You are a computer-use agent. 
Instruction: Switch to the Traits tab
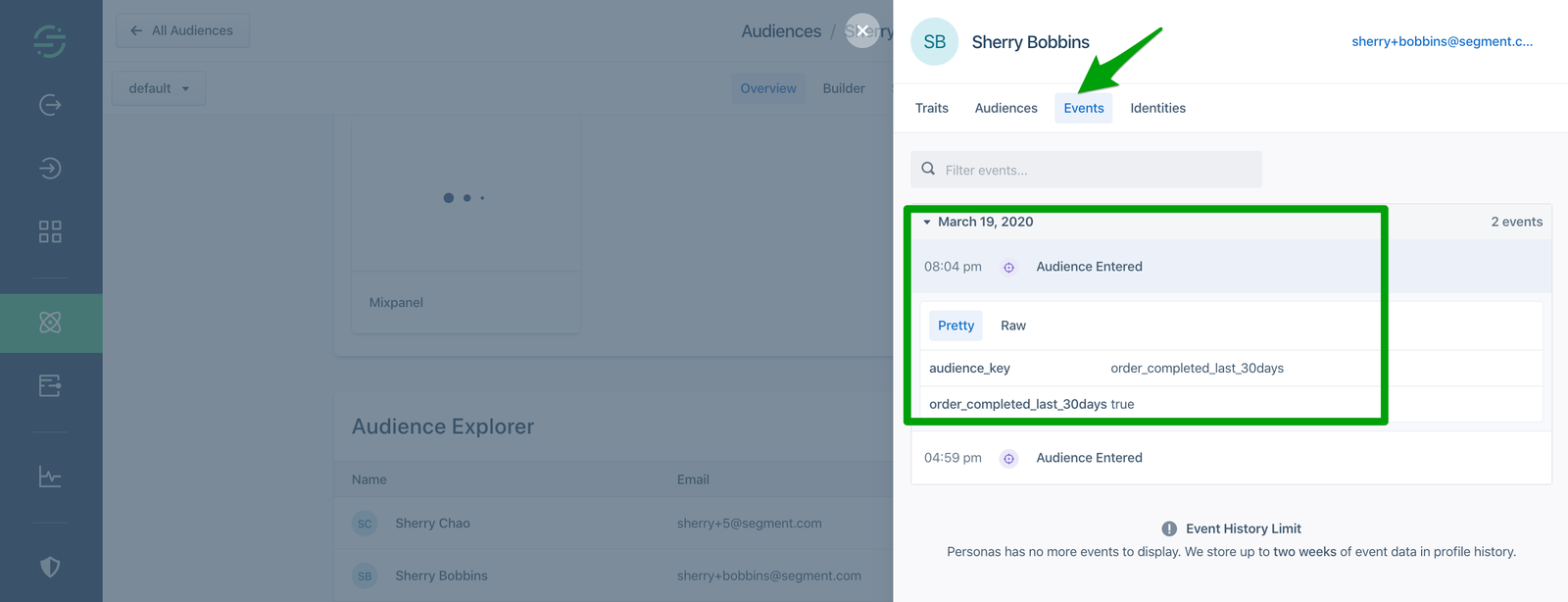931,108
